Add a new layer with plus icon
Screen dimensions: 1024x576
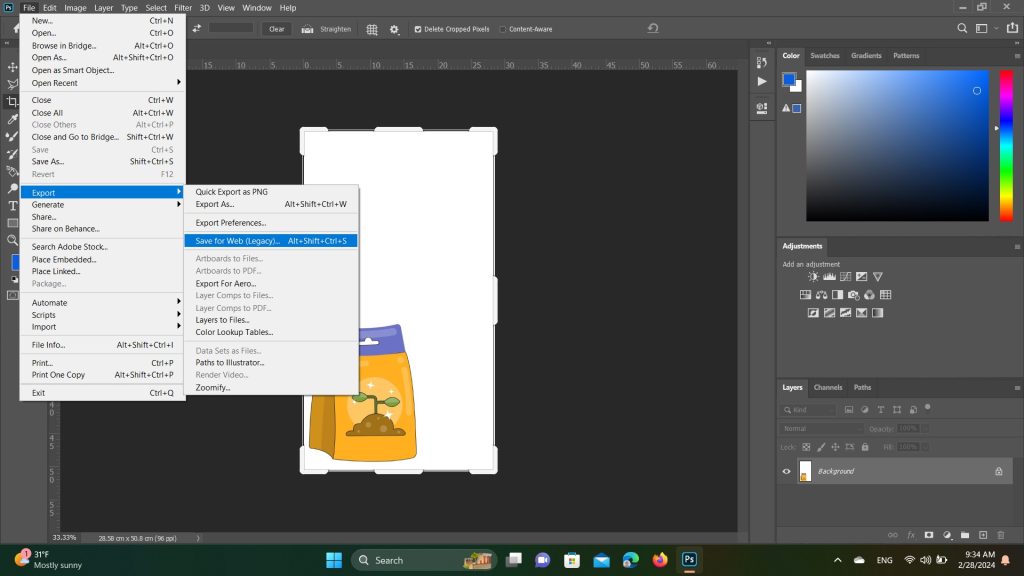[983, 535]
